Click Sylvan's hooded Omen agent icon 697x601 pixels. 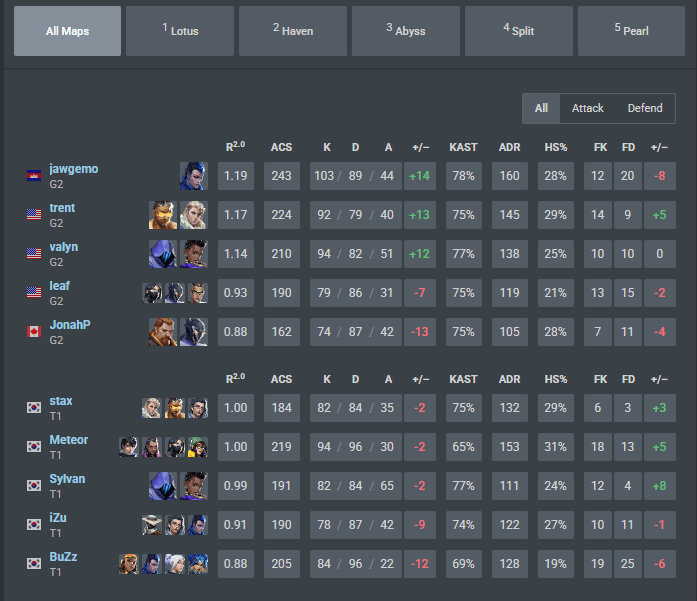163,486
